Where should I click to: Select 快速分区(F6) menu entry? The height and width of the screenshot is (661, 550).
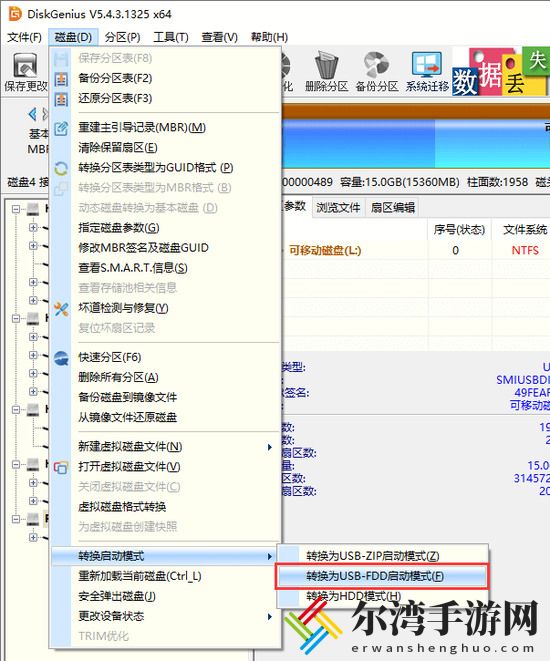(110, 357)
